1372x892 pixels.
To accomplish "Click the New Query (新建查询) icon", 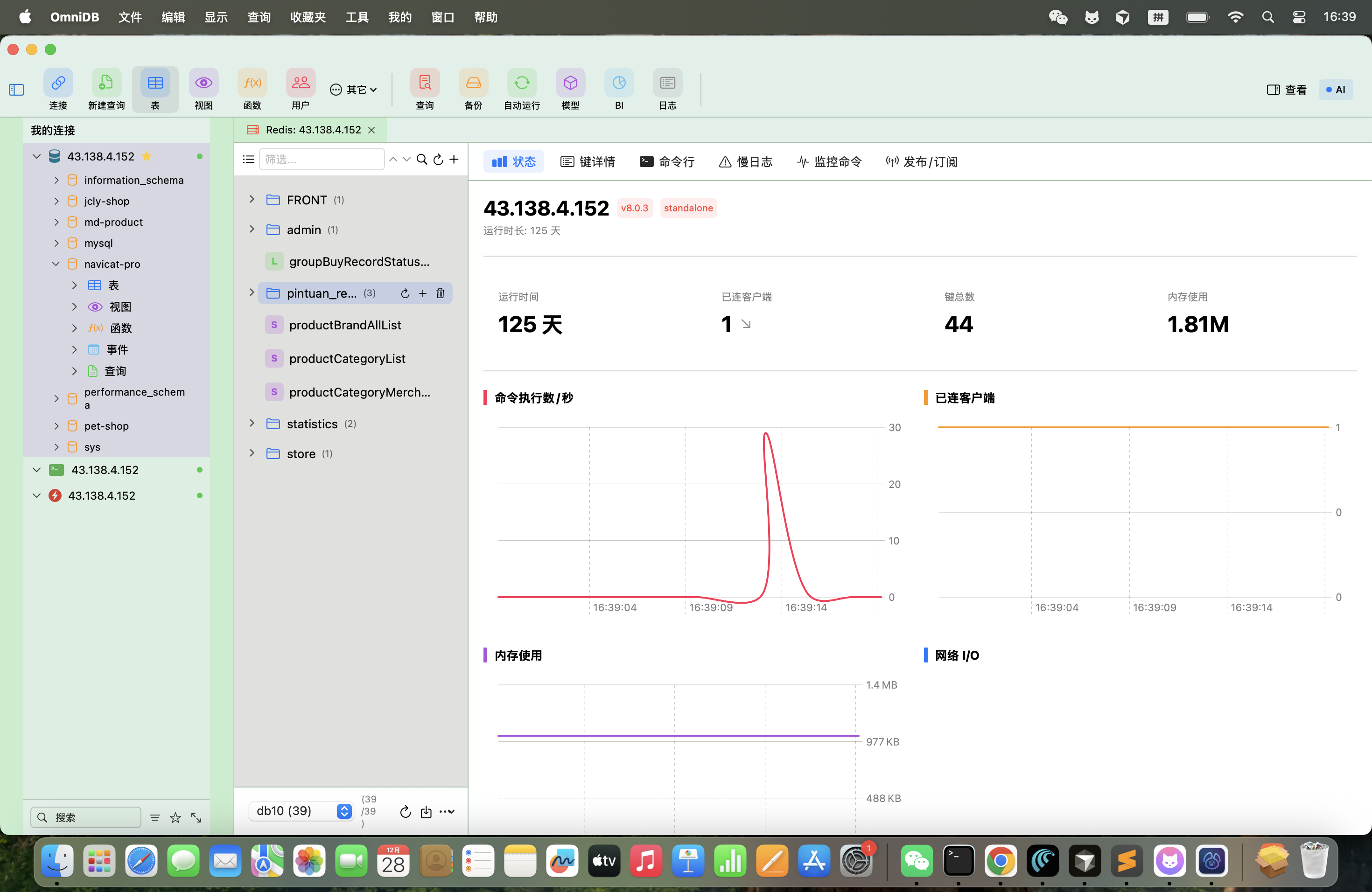I will click(x=106, y=84).
